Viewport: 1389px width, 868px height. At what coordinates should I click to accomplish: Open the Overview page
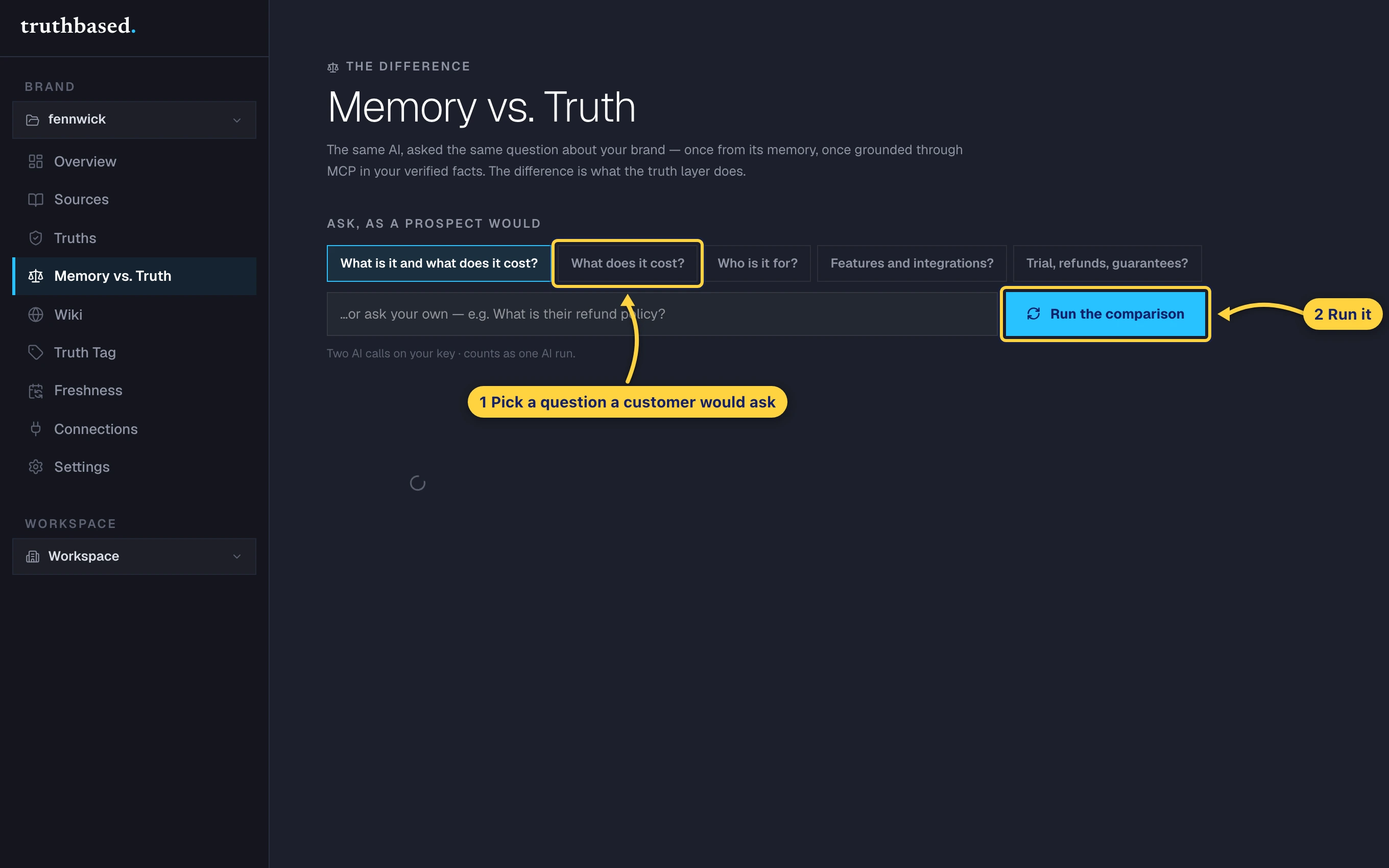134,161
